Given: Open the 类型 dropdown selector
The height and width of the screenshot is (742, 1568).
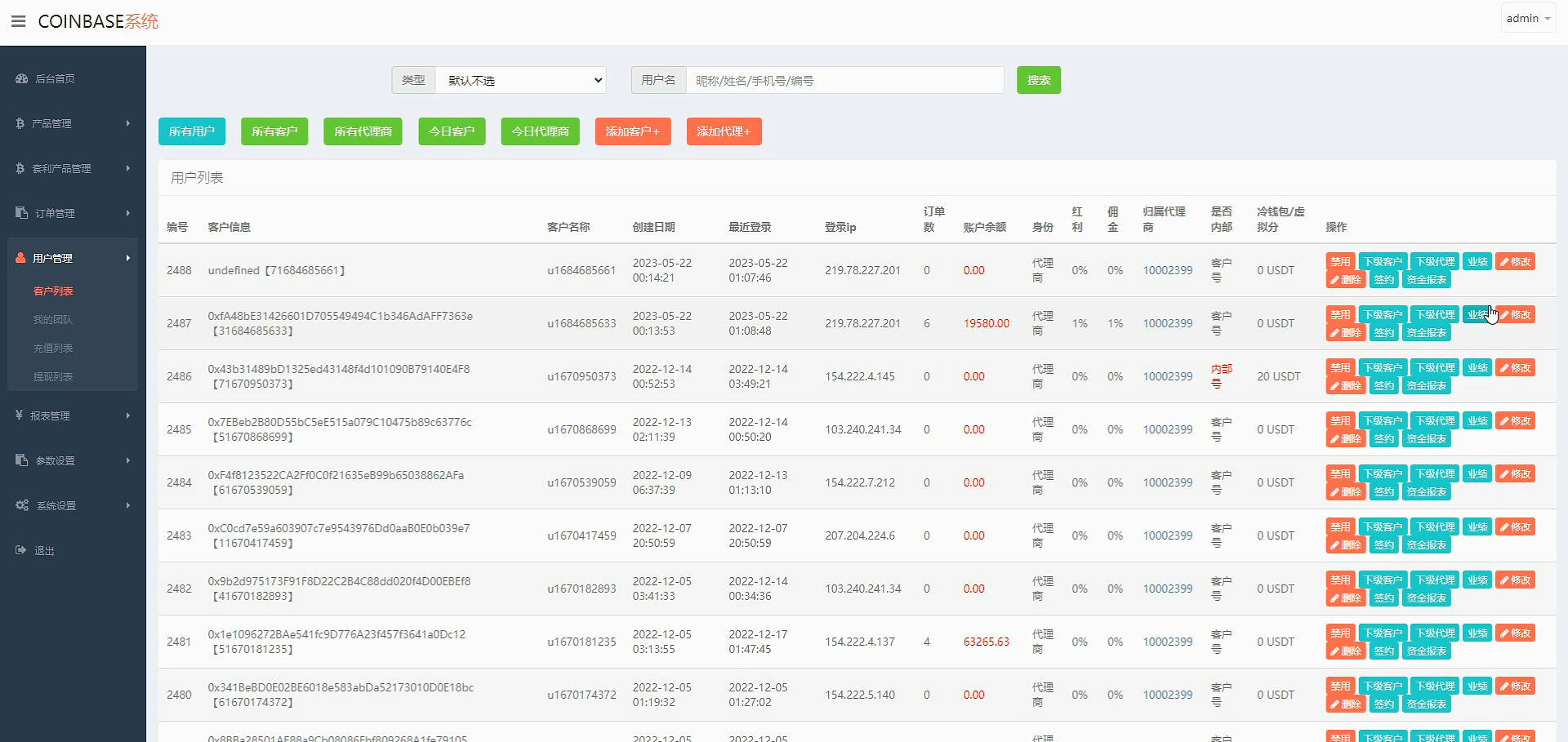Looking at the screenshot, I should (520, 80).
